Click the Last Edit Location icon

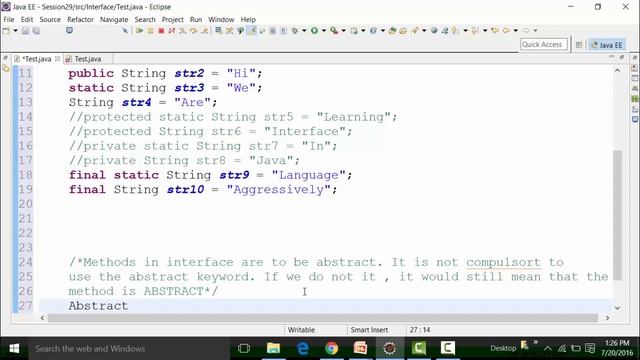tap(495, 31)
